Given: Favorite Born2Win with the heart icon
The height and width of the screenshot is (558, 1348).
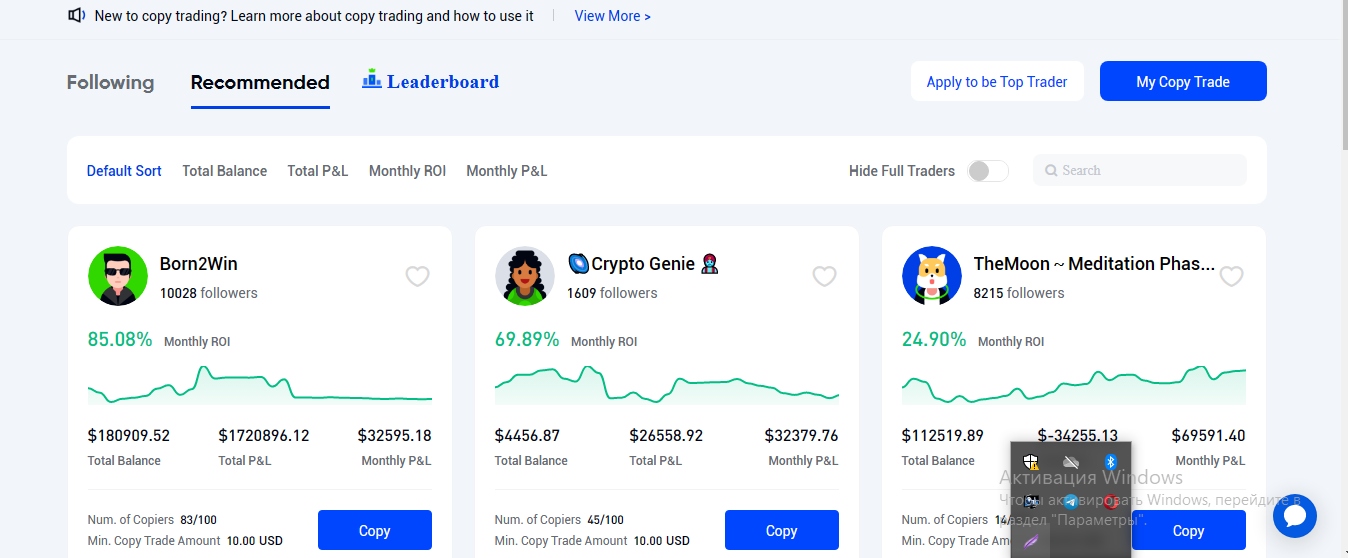Looking at the screenshot, I should (x=417, y=276).
